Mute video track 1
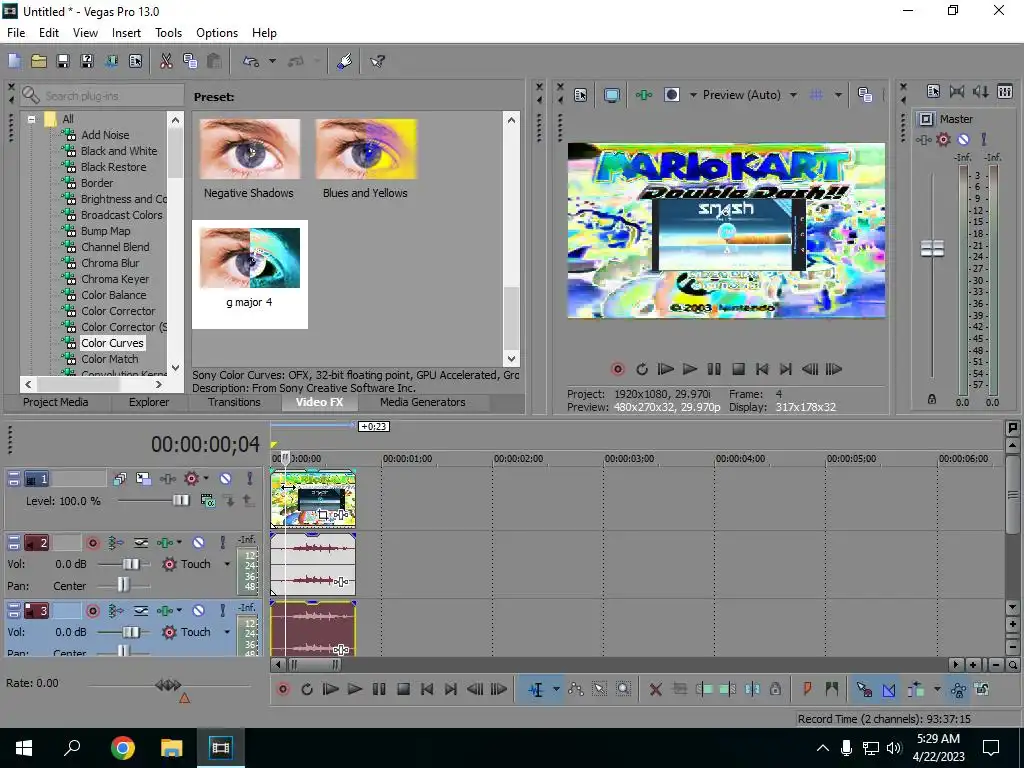 [225, 479]
